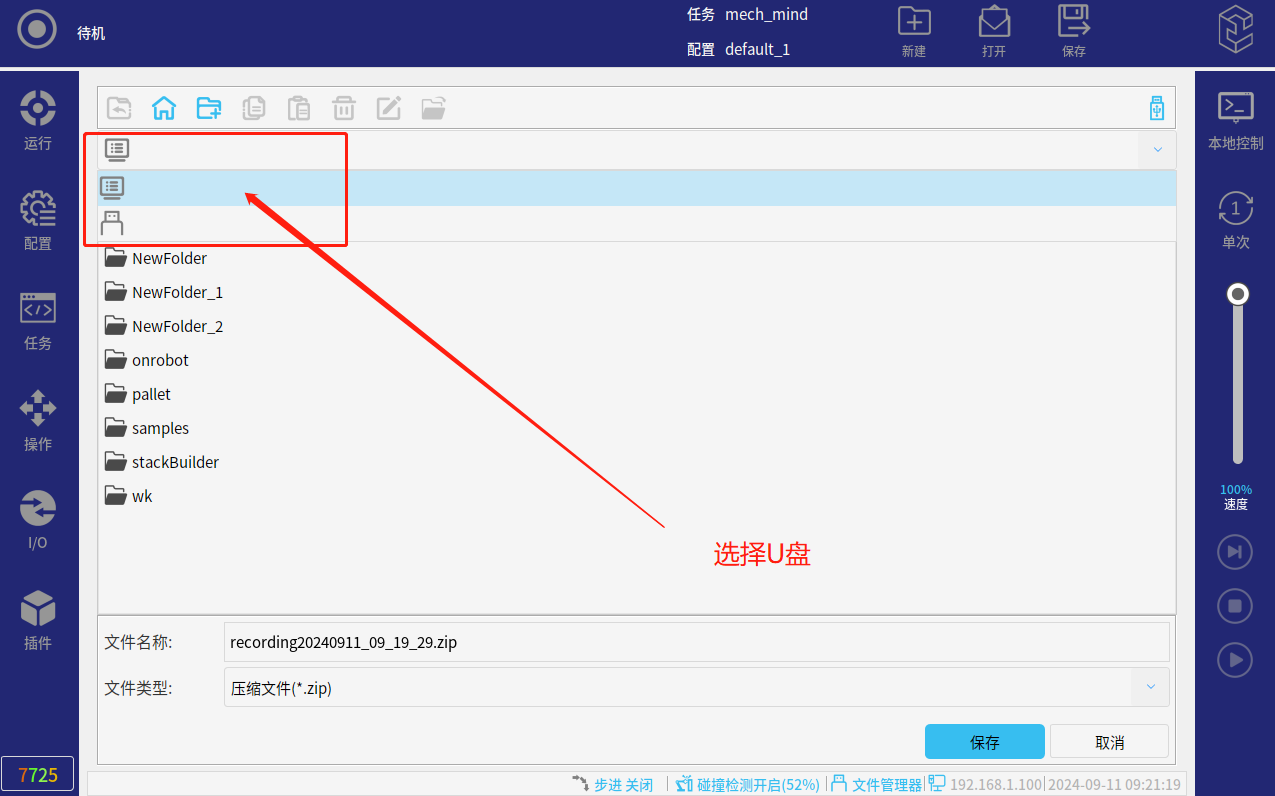Screen dimensions: 1275x796
Task: Click the home directory icon
Action: [164, 108]
